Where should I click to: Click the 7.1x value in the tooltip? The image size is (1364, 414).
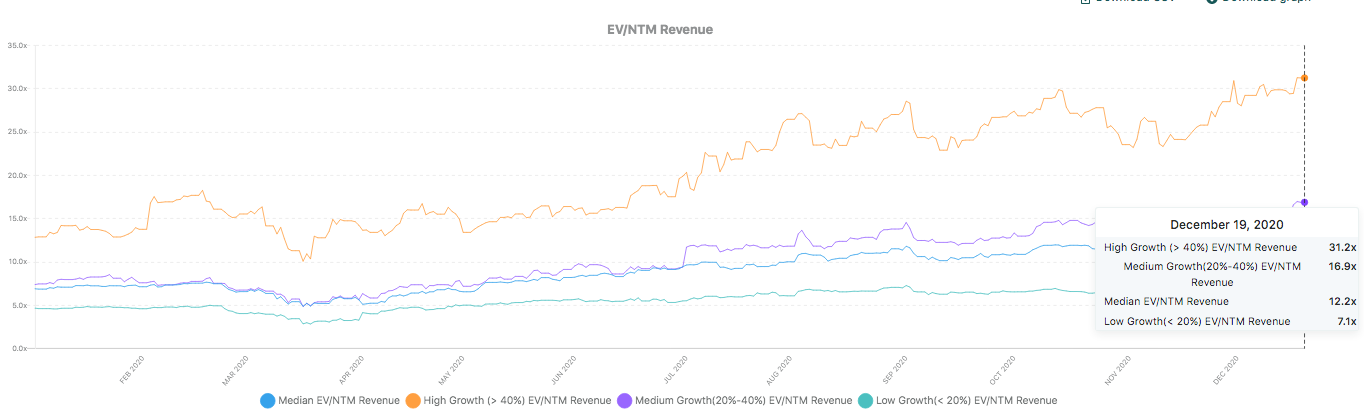pos(1346,321)
